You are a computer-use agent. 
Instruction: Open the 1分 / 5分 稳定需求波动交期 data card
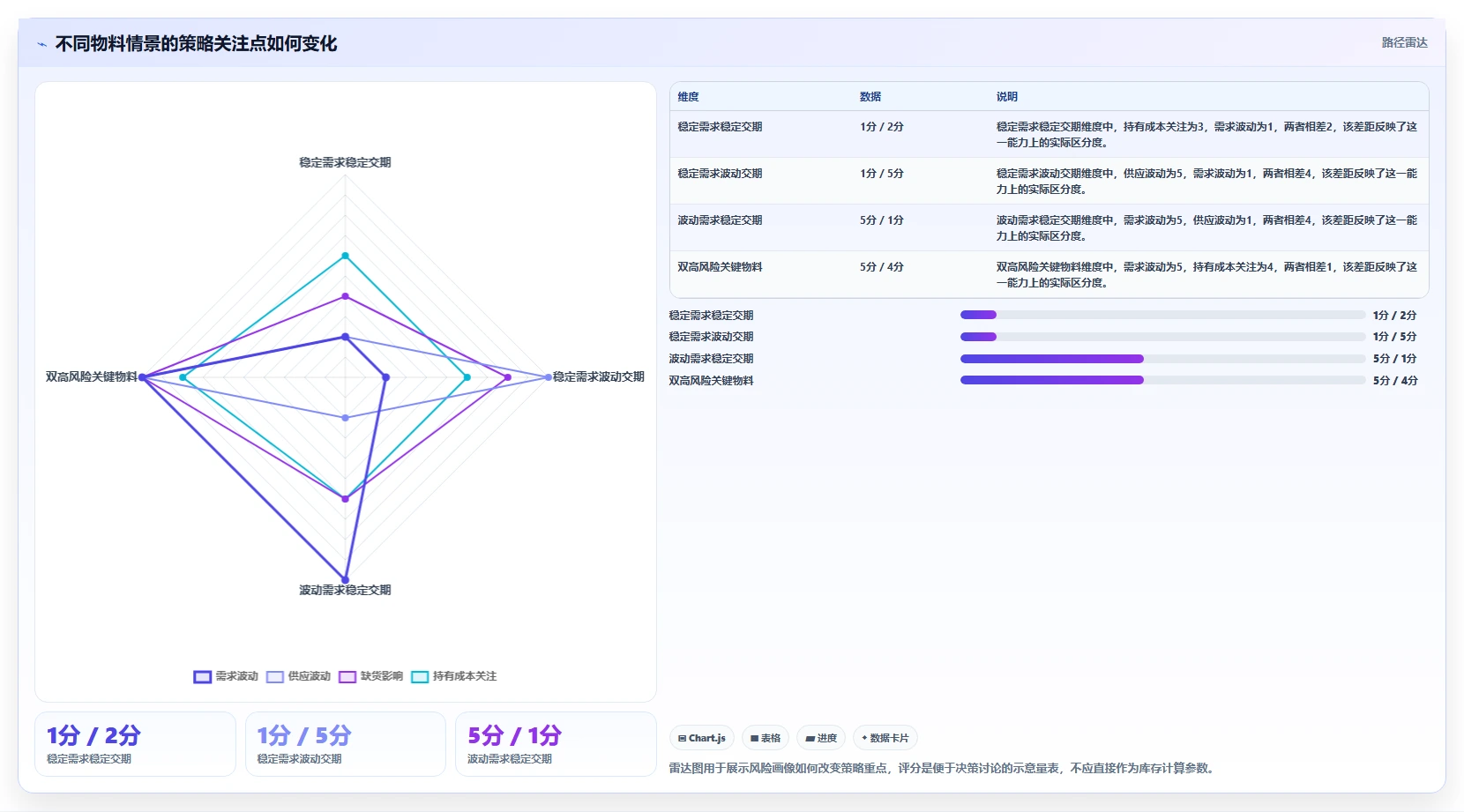pyautogui.click(x=346, y=744)
